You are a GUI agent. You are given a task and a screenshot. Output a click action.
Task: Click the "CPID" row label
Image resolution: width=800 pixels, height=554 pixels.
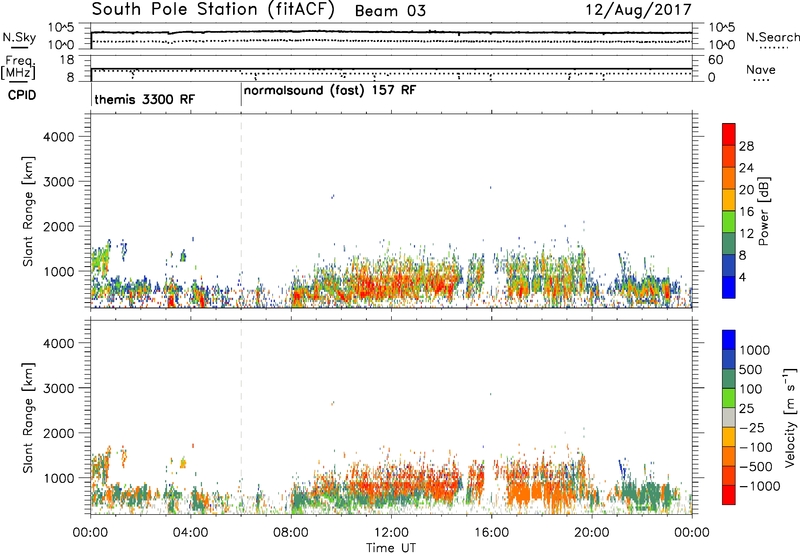click(22, 95)
